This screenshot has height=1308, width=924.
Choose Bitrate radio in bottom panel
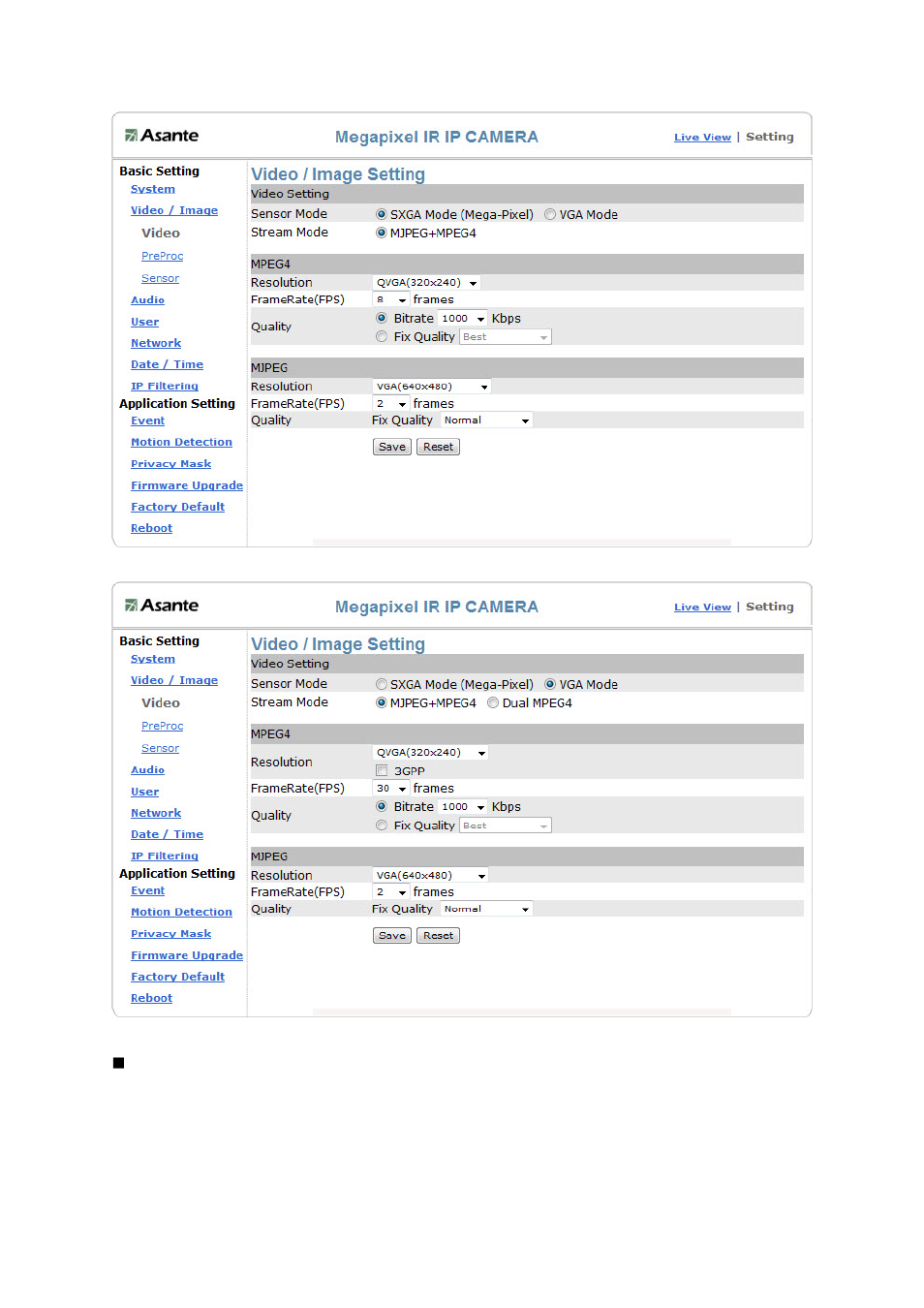[382, 806]
